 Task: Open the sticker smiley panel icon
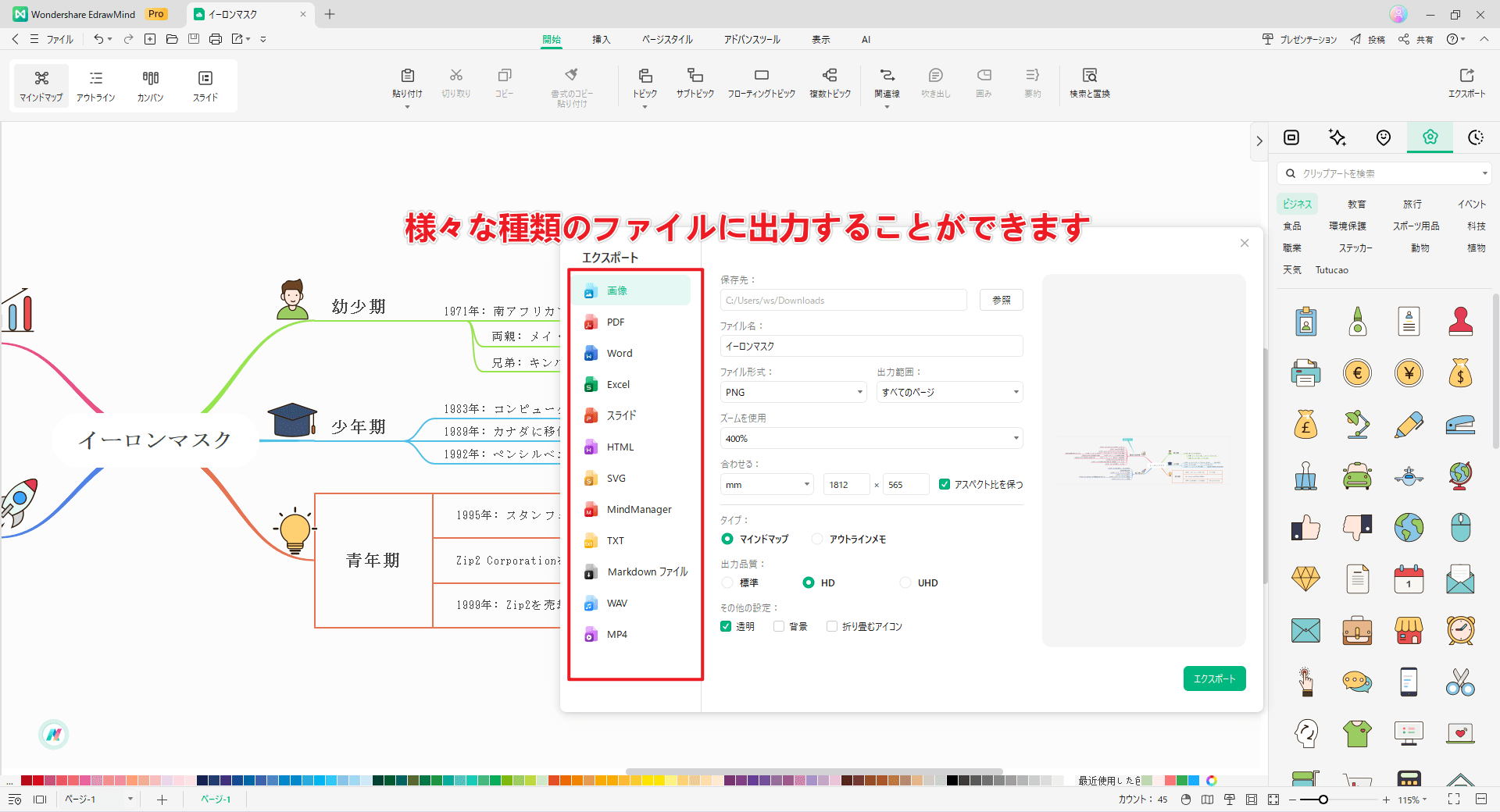pos(1384,137)
